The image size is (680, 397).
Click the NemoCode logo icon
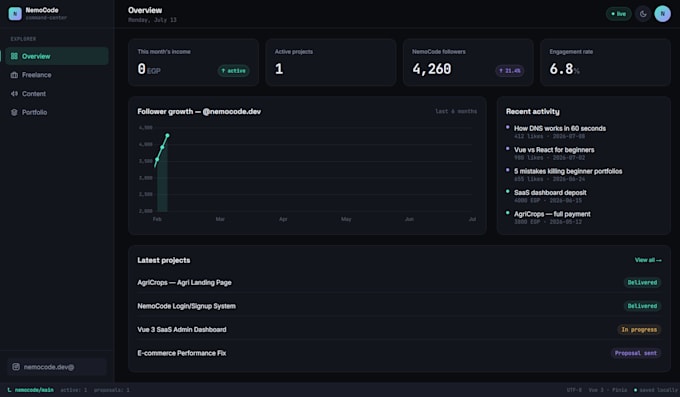15,13
